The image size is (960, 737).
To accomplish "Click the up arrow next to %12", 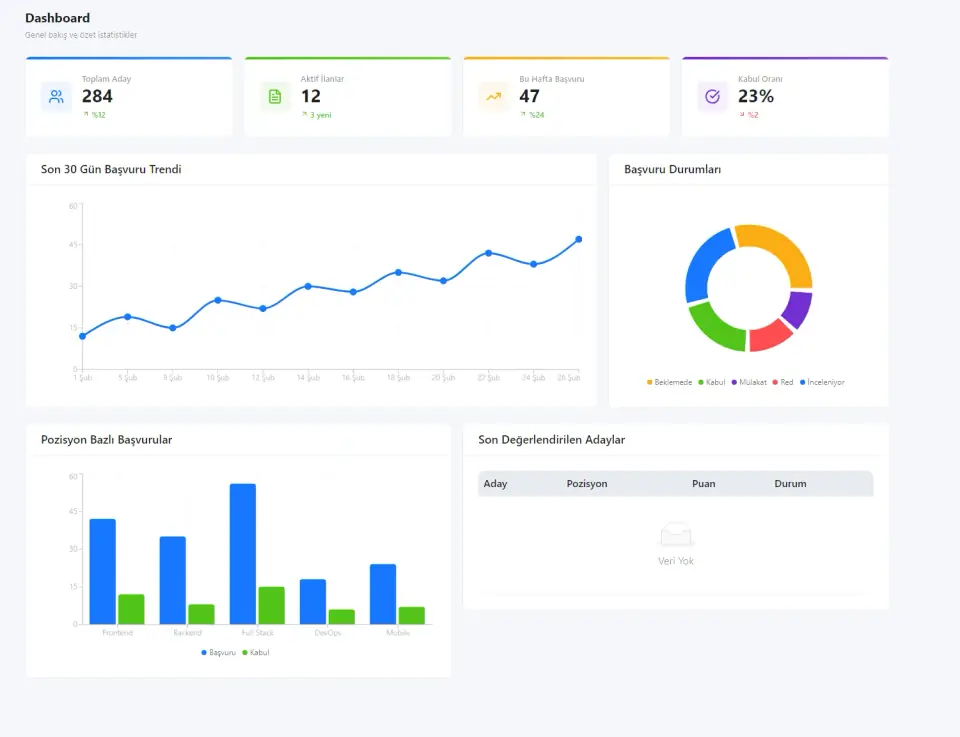I will pyautogui.click(x=86, y=114).
